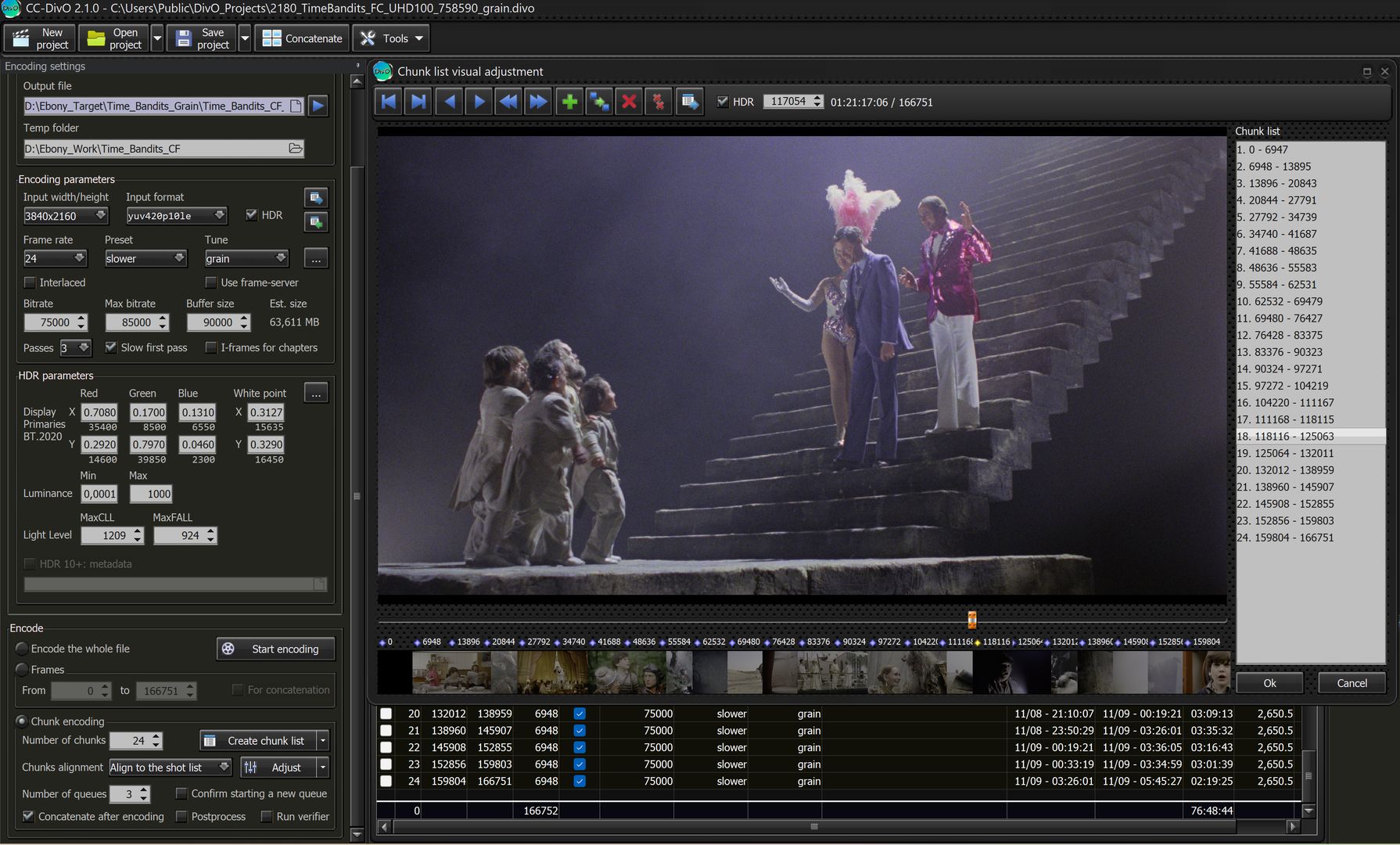
Task: Check row 24 selection checkbox in table
Action: click(386, 781)
